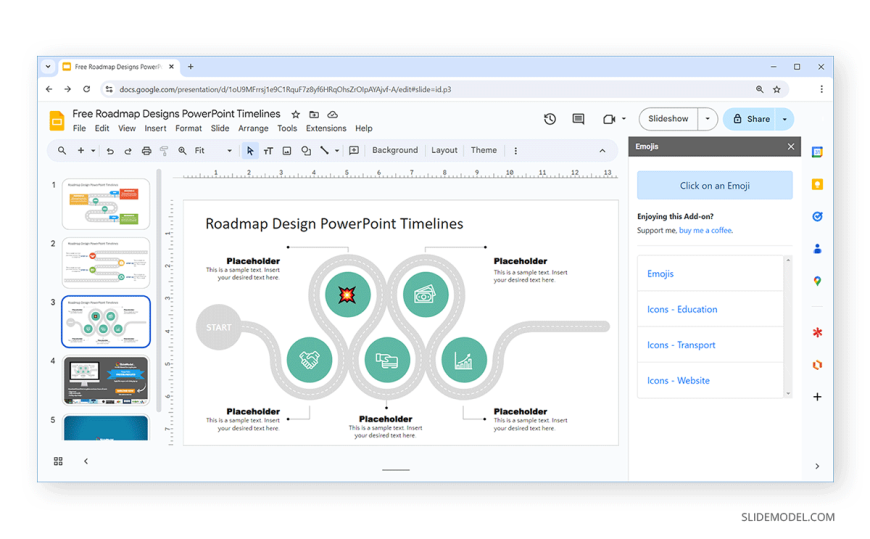Hide the side panel with chevron
The height and width of the screenshot is (539, 870).
click(817, 466)
